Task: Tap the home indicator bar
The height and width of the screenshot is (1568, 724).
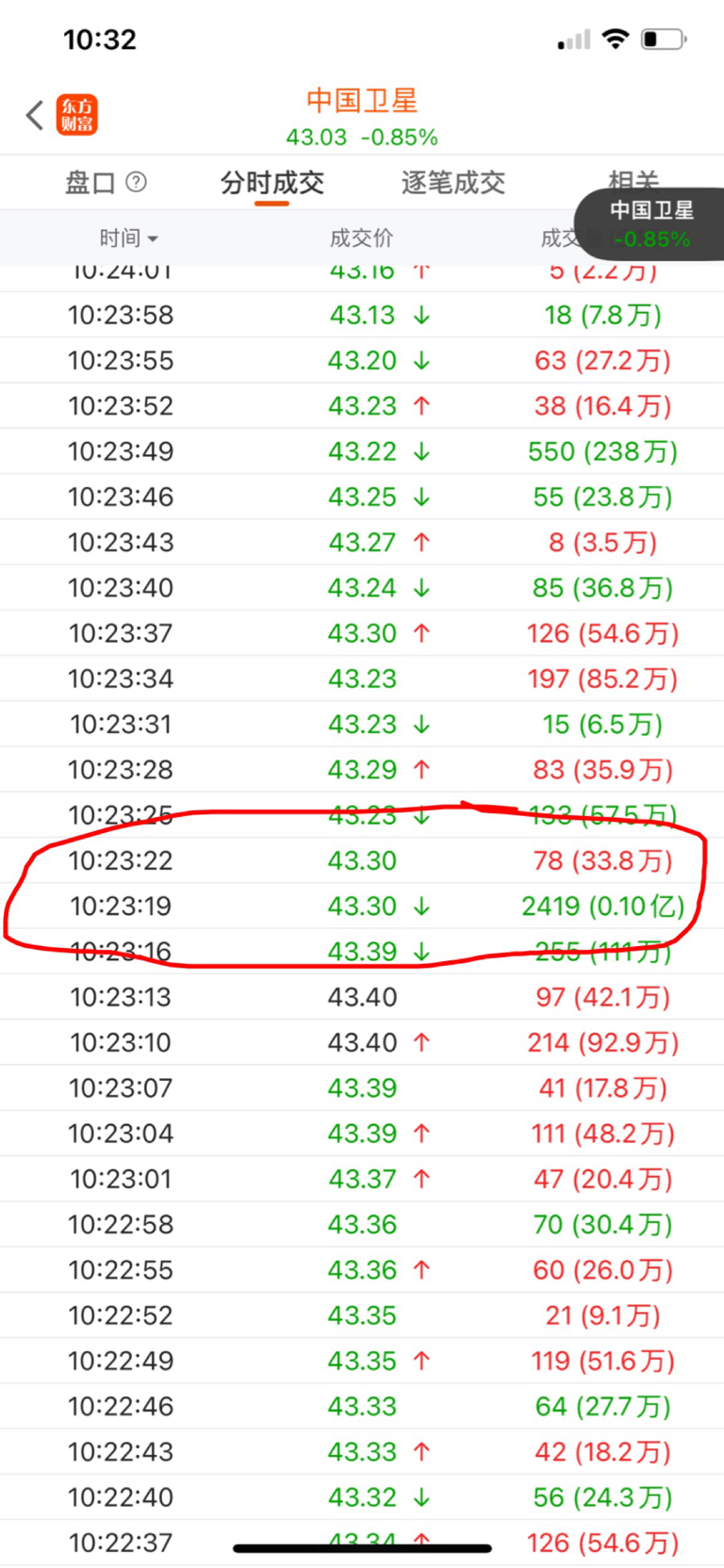Action: pos(362,1547)
